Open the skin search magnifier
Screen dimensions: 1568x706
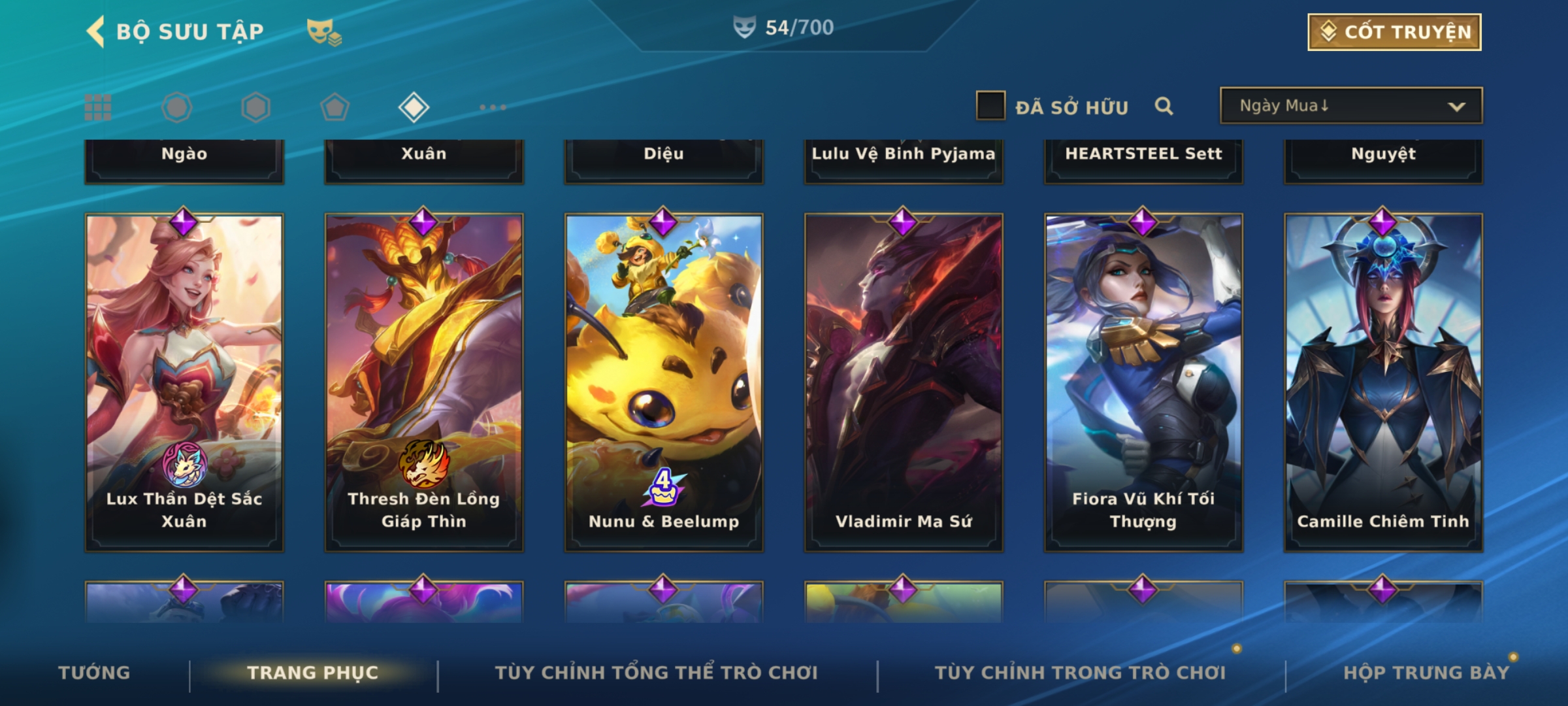tap(1164, 106)
